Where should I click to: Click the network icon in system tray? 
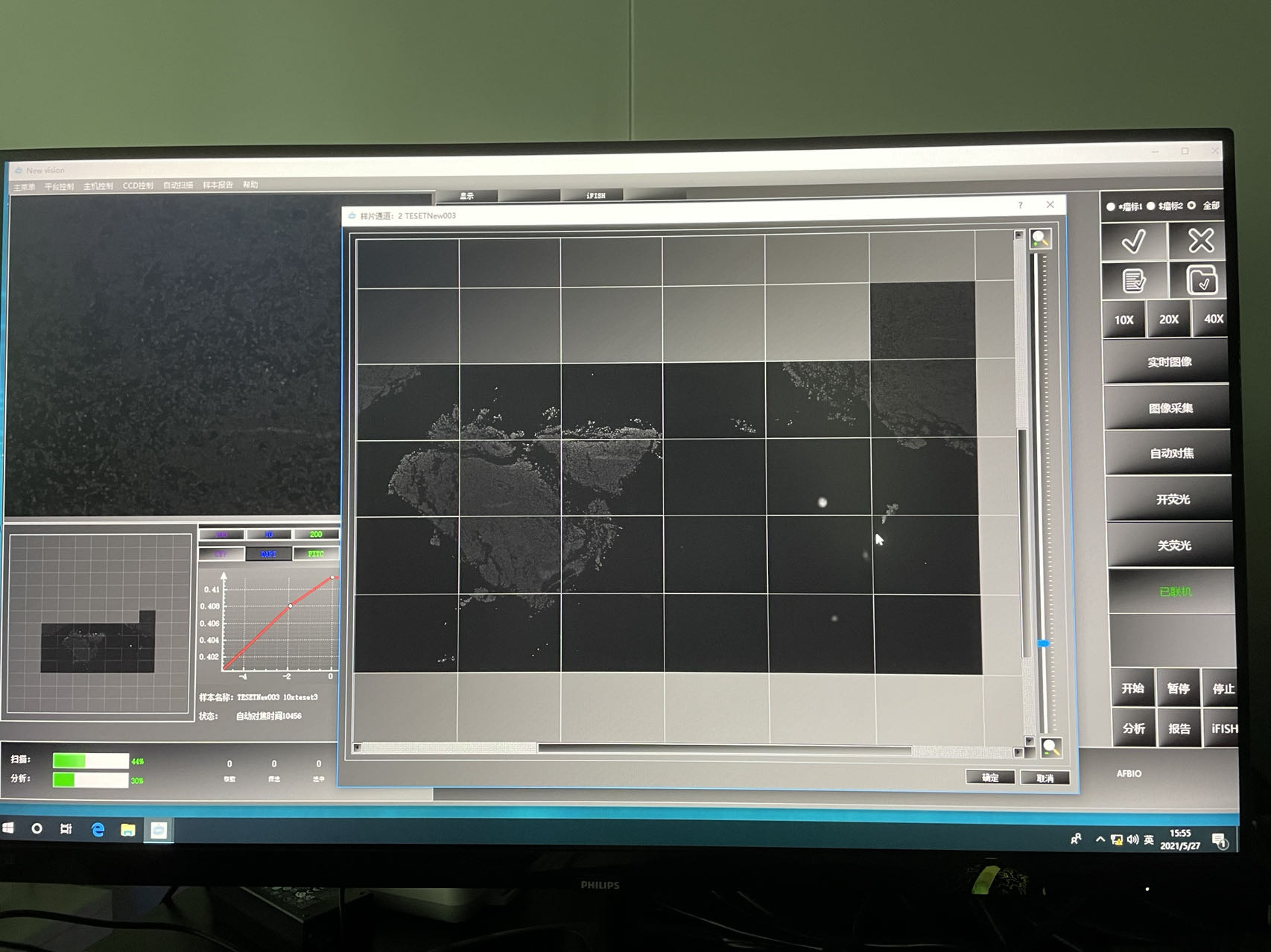tap(1116, 840)
